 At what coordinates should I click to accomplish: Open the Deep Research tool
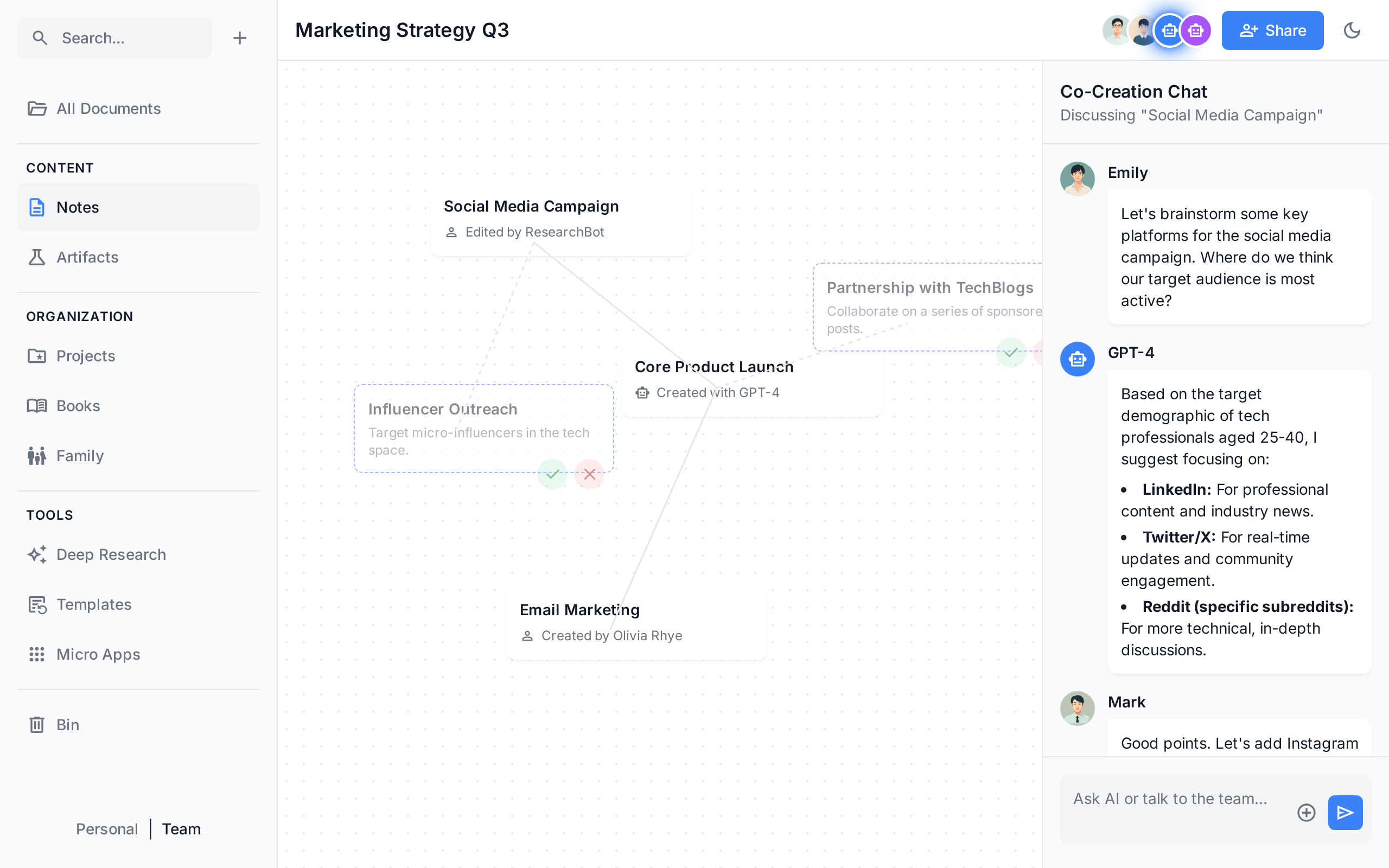click(x=111, y=554)
